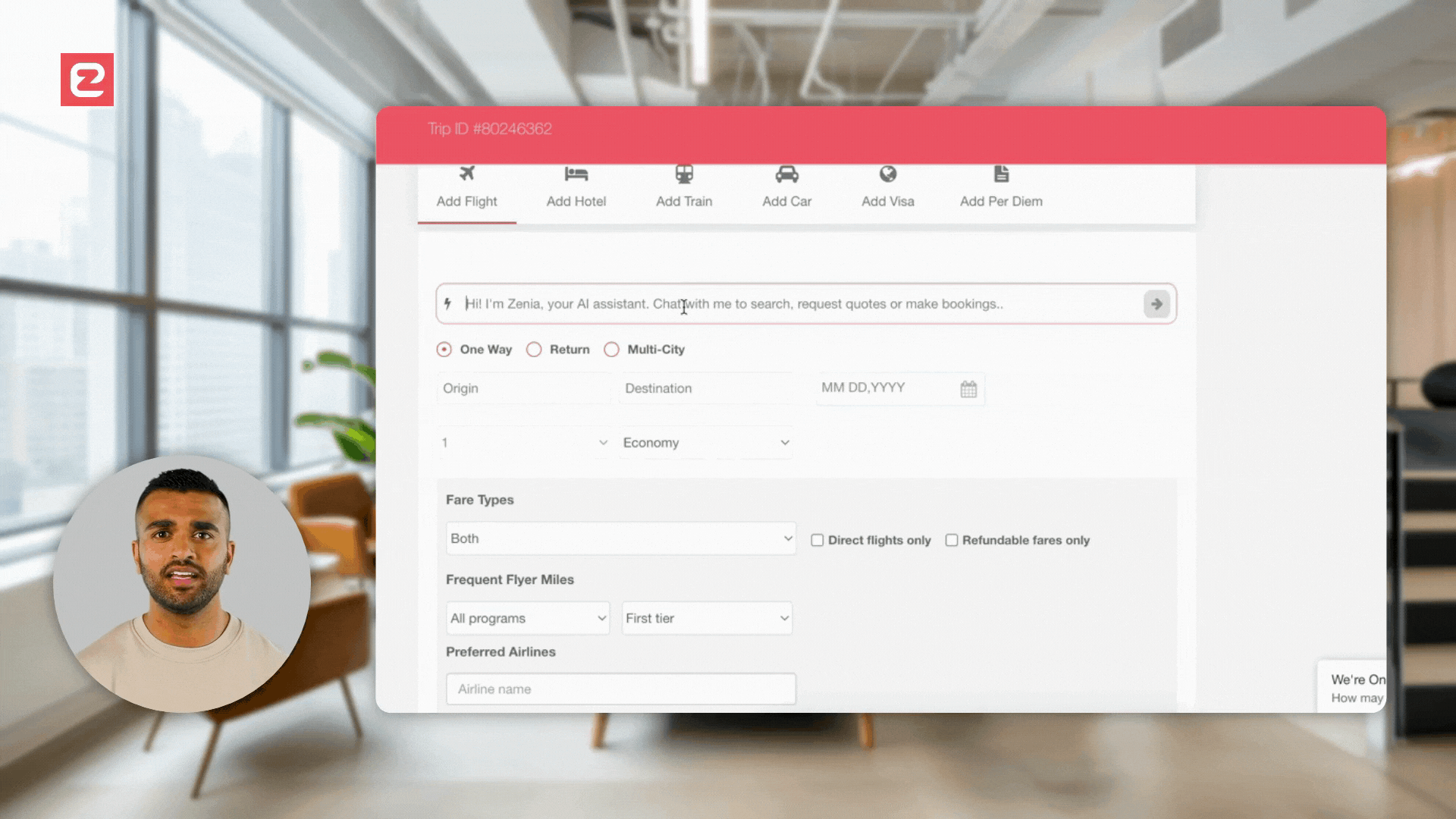Select the Return radio button
1456x819 pixels.
533,348
